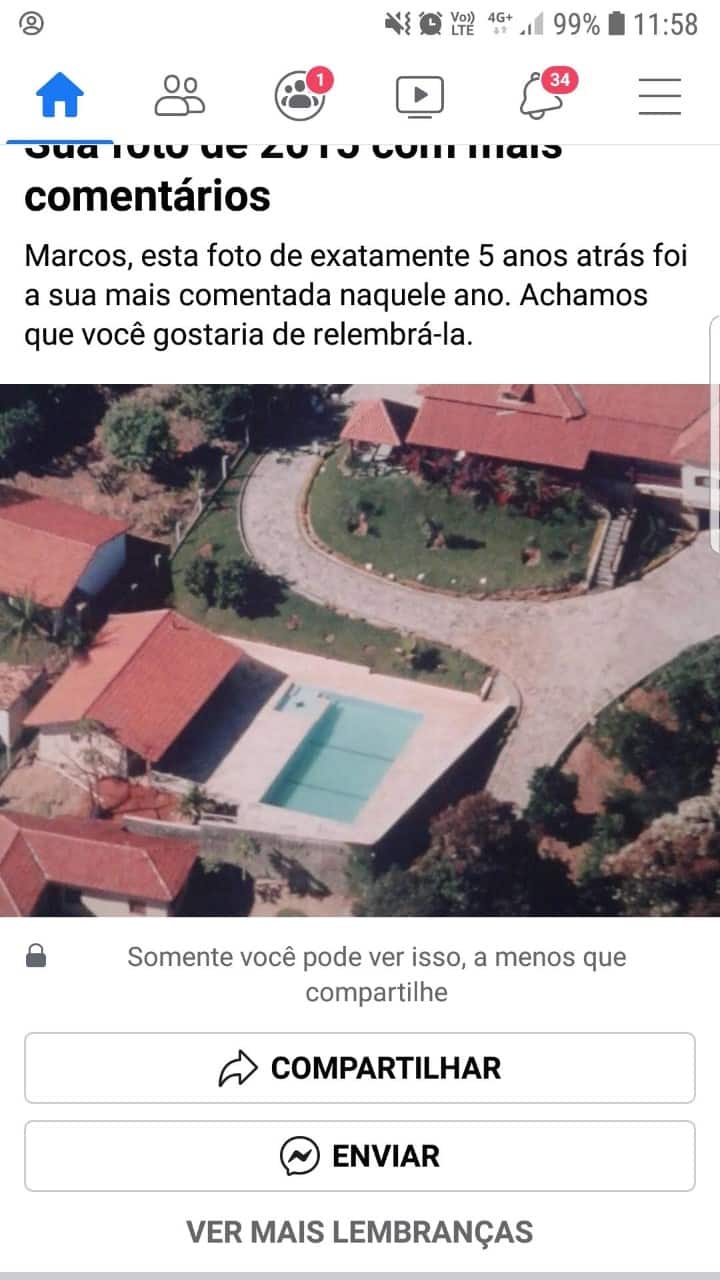Image resolution: width=720 pixels, height=1280 pixels.
Task: Open Groups tab with one notification
Action: pos(302,94)
